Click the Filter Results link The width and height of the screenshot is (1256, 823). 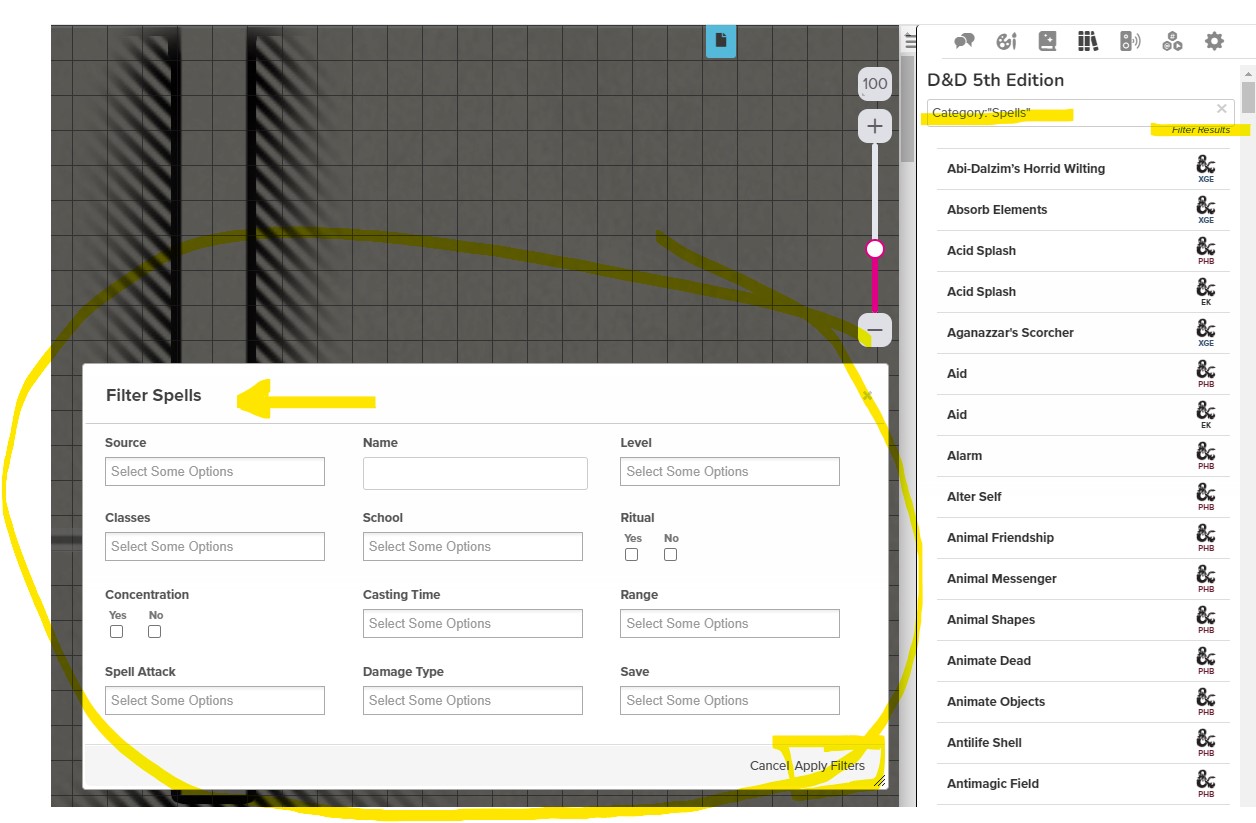[x=1200, y=130]
